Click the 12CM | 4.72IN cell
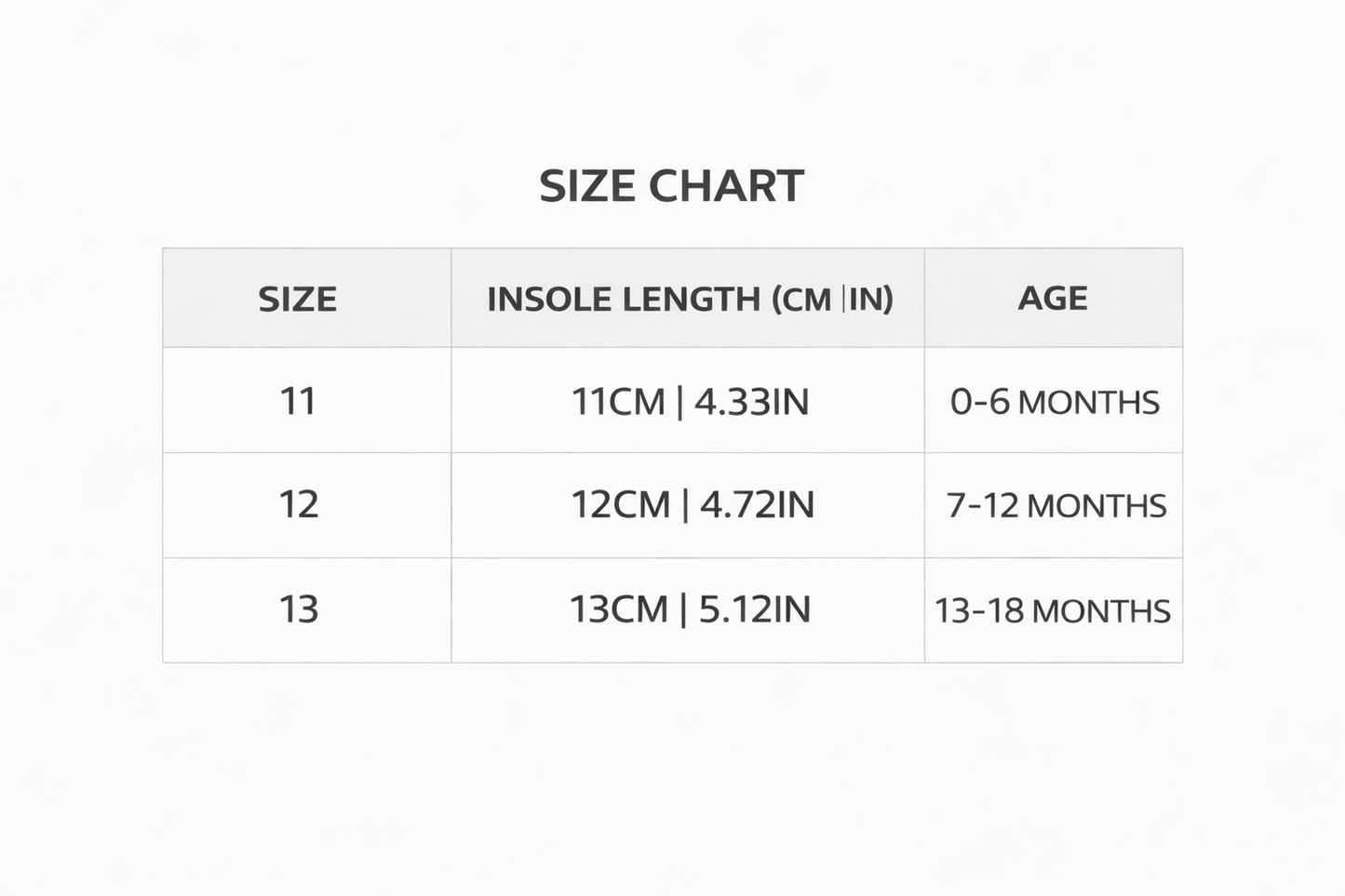Viewport: 1345px width, 896px height. click(x=693, y=504)
